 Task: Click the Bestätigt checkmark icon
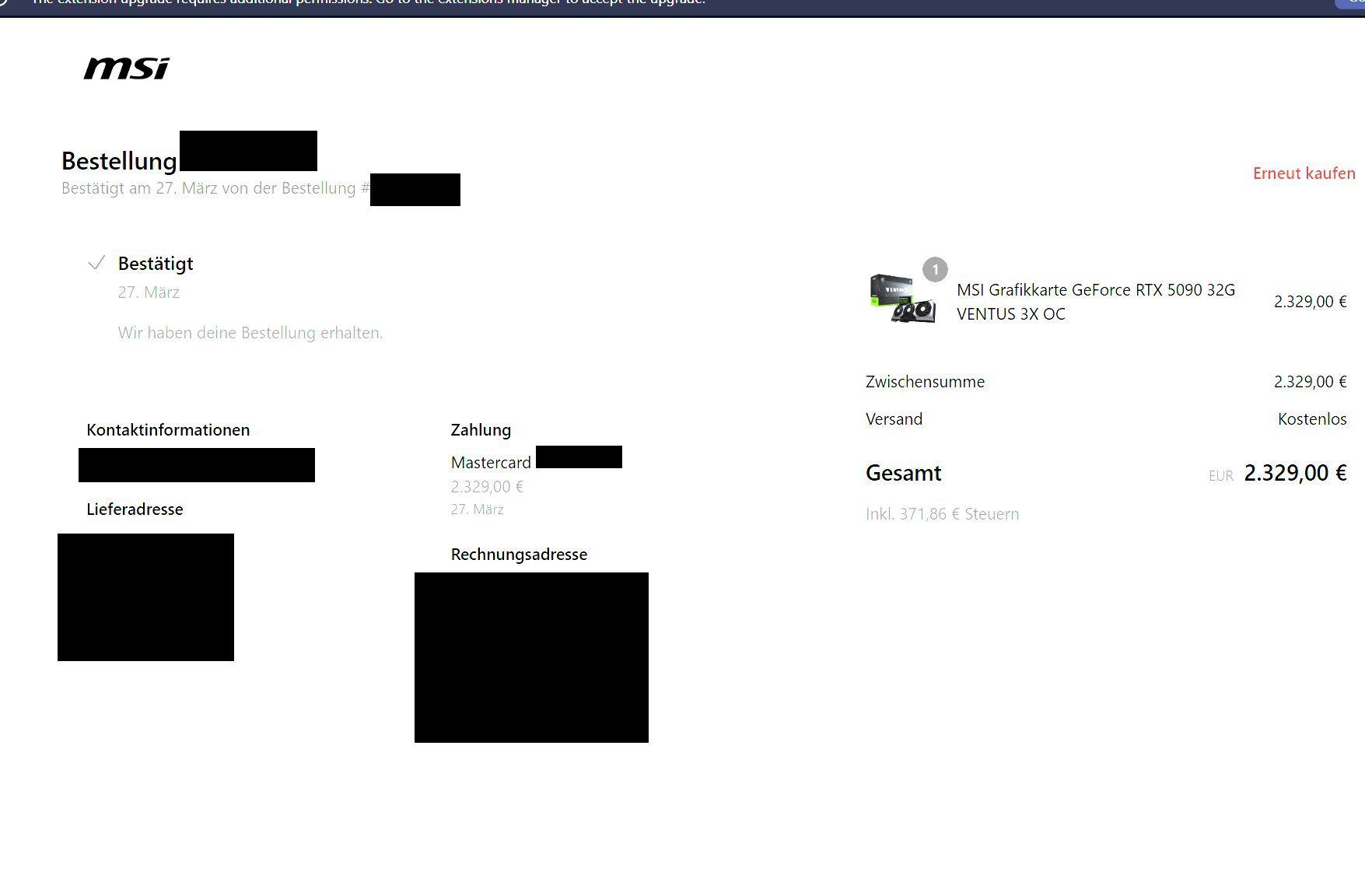pyautogui.click(x=96, y=263)
